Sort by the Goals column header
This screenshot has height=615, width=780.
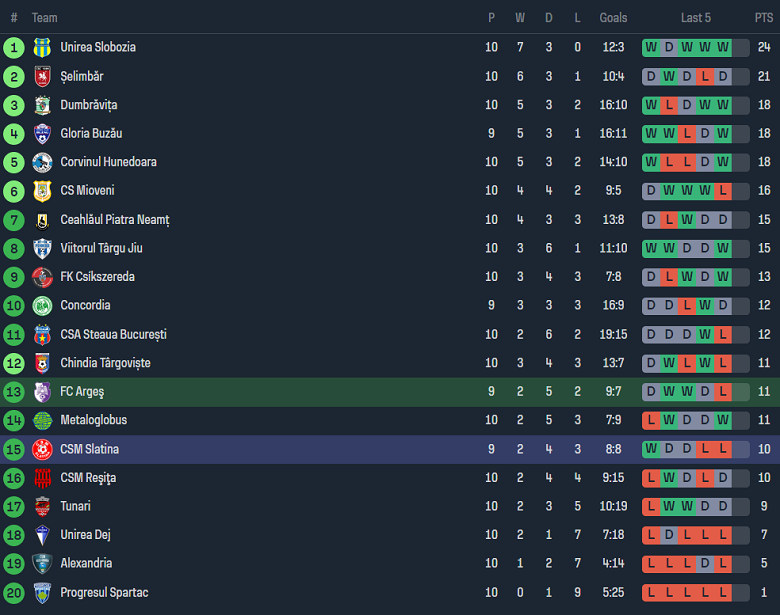point(613,18)
